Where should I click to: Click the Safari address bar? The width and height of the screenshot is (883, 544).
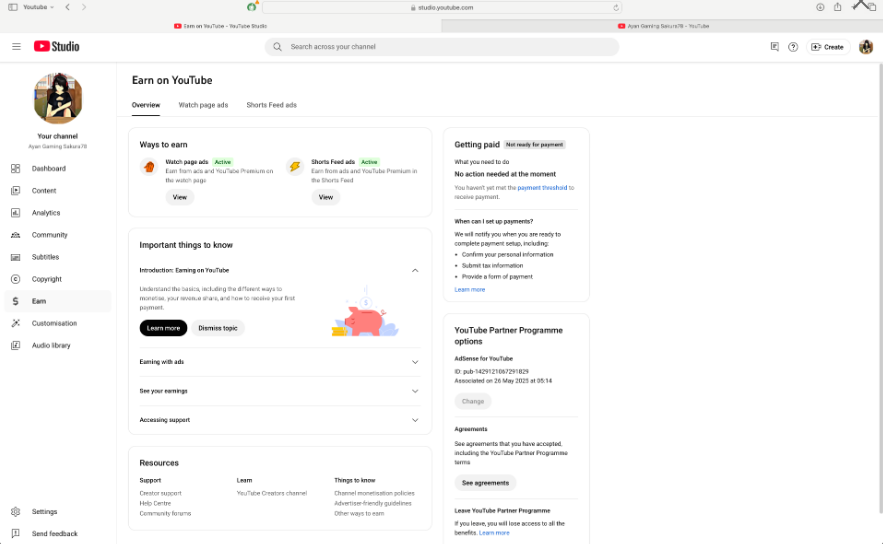[x=442, y=7]
